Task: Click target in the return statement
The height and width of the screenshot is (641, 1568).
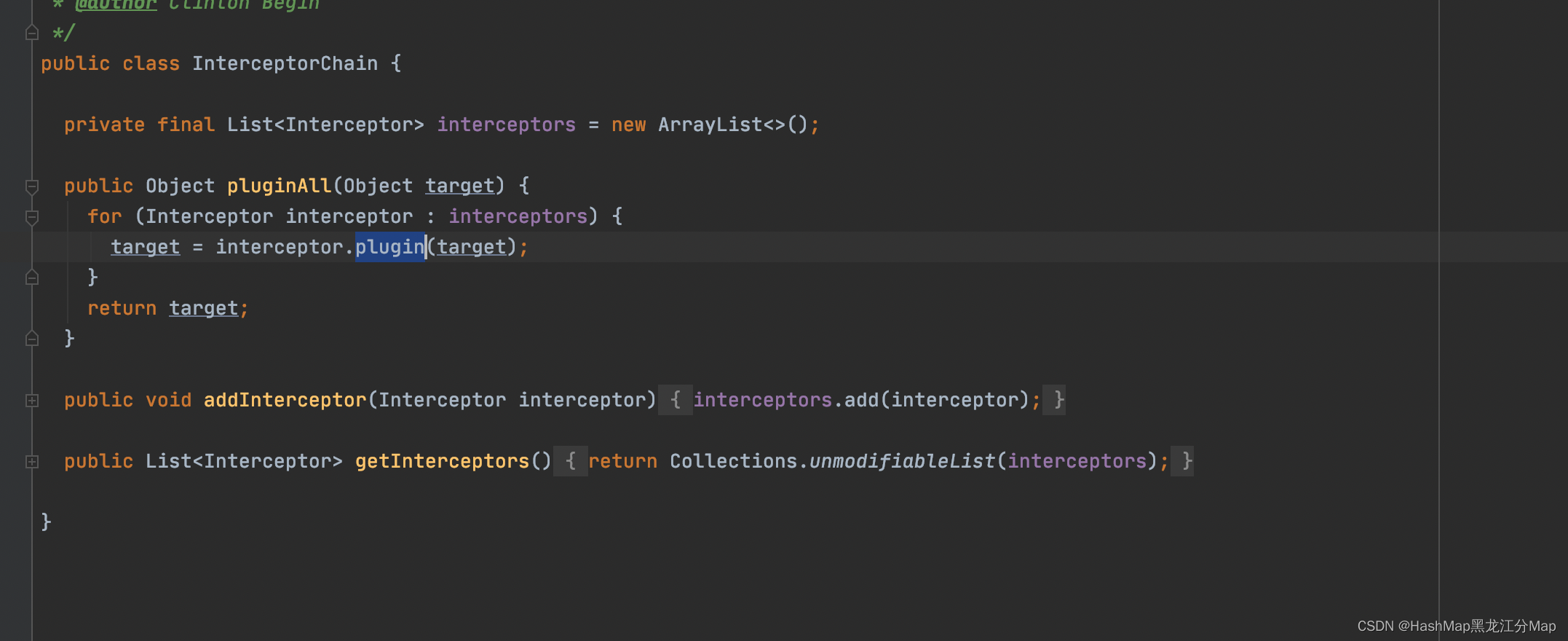Action: coord(204,308)
